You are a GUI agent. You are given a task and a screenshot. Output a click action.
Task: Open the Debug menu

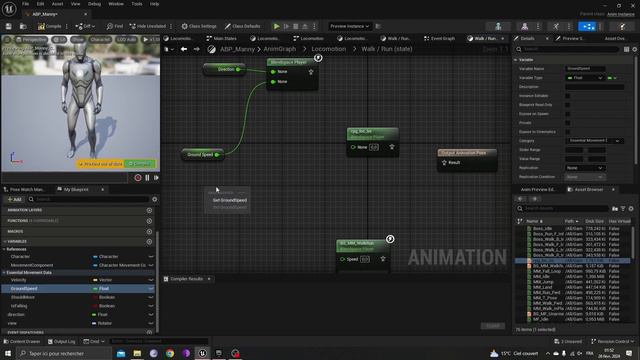(x=94, y=4)
